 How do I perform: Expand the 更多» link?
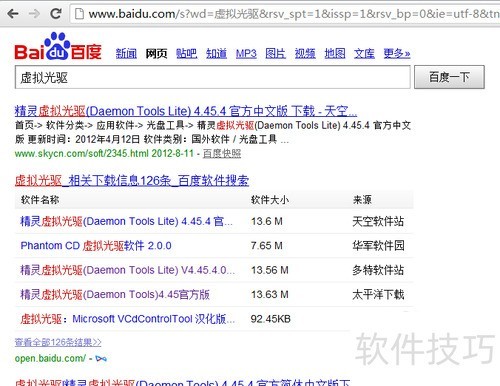pos(397,53)
